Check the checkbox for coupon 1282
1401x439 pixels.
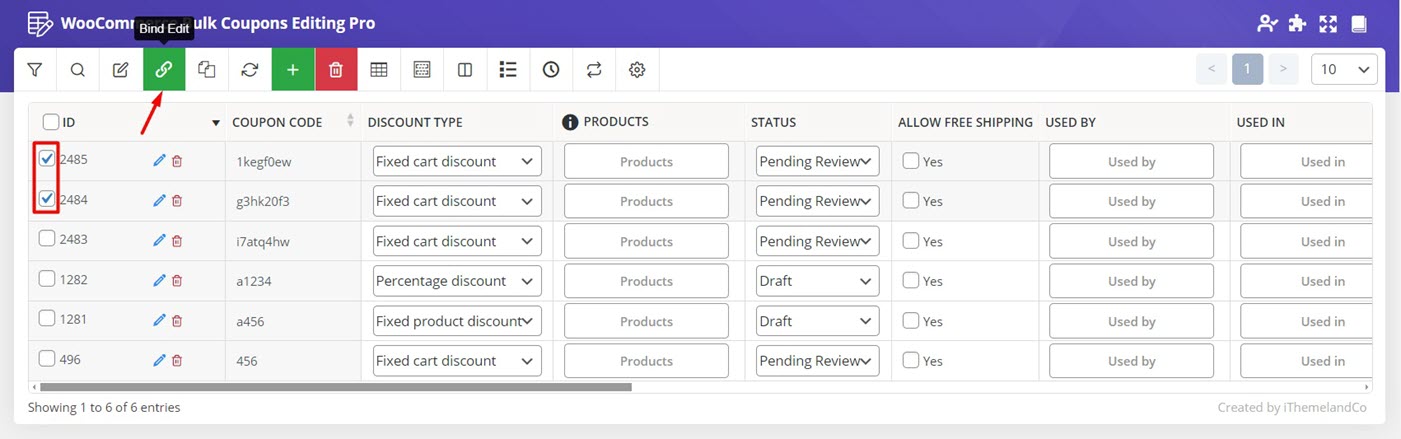click(47, 278)
